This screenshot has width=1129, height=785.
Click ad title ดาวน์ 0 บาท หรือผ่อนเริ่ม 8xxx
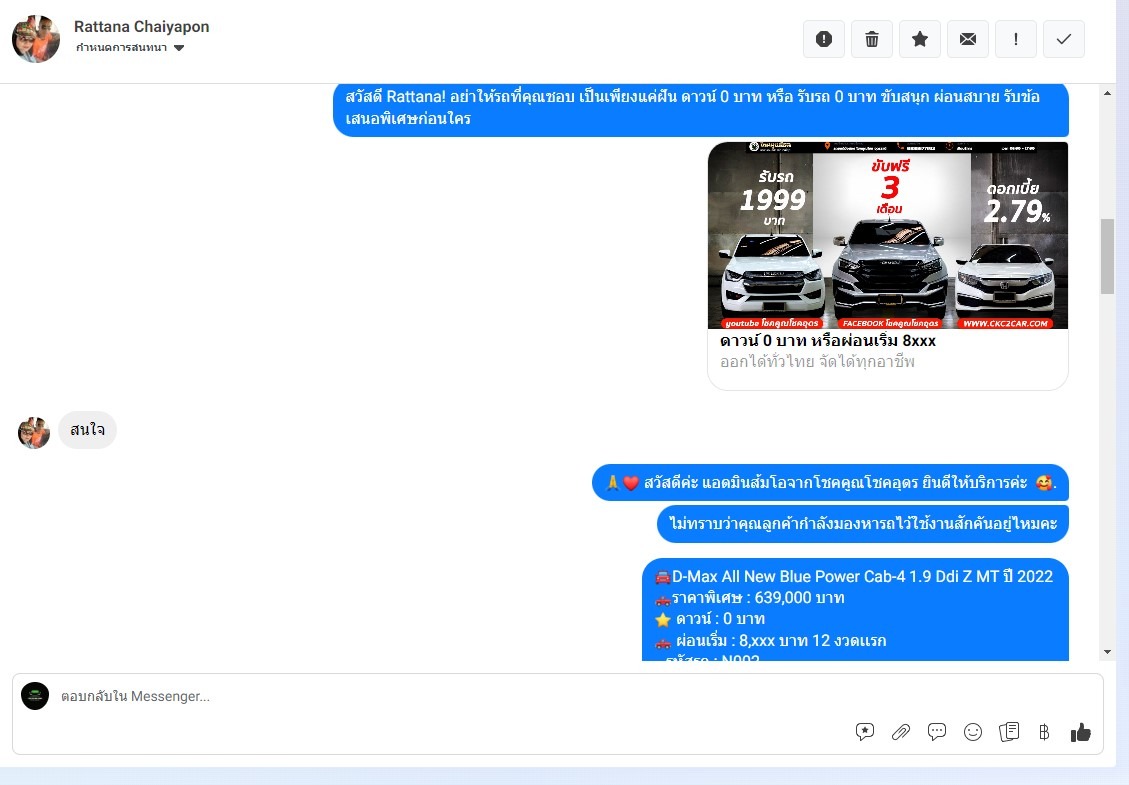pyautogui.click(x=828, y=341)
